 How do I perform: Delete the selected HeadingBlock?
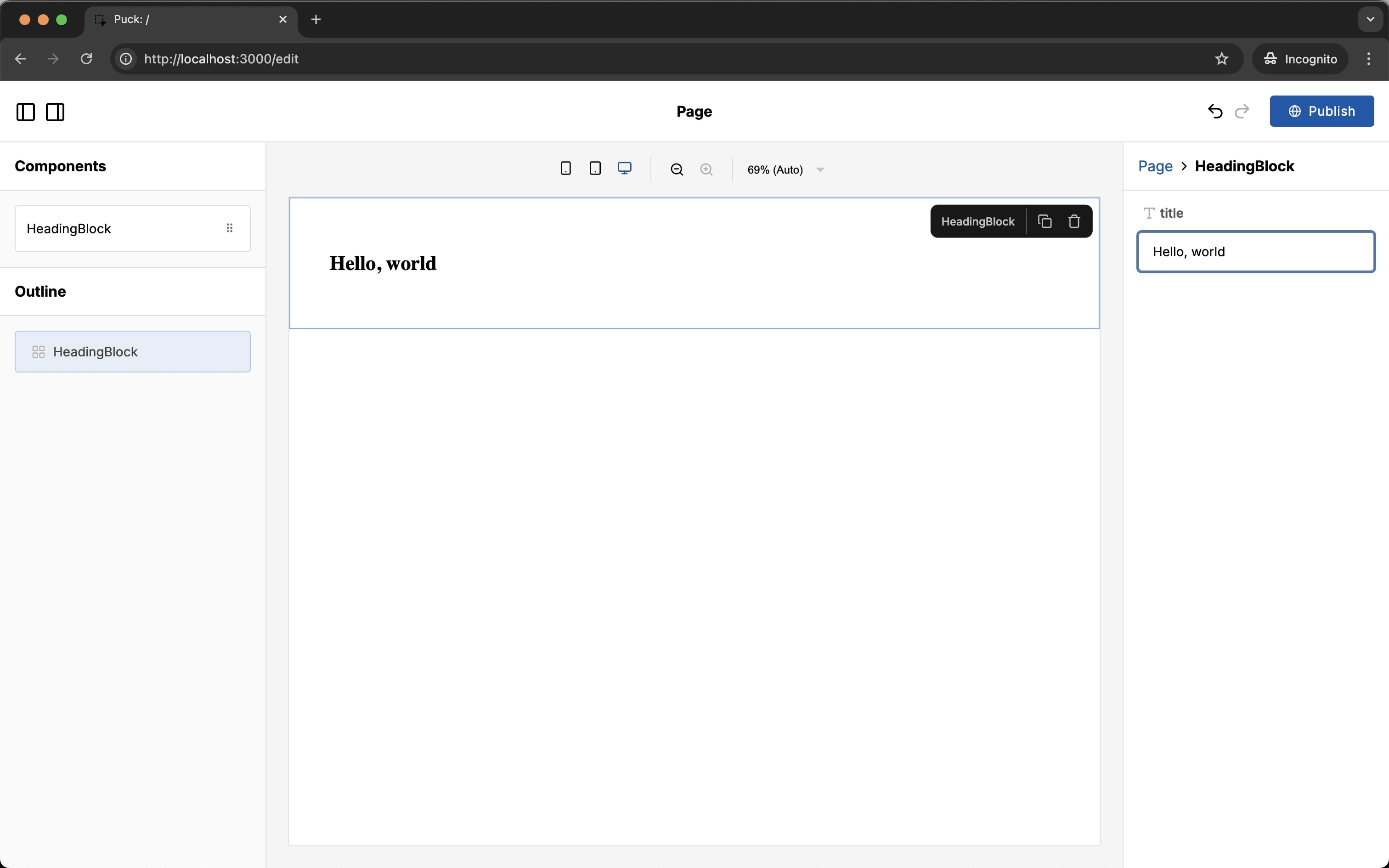(1074, 221)
